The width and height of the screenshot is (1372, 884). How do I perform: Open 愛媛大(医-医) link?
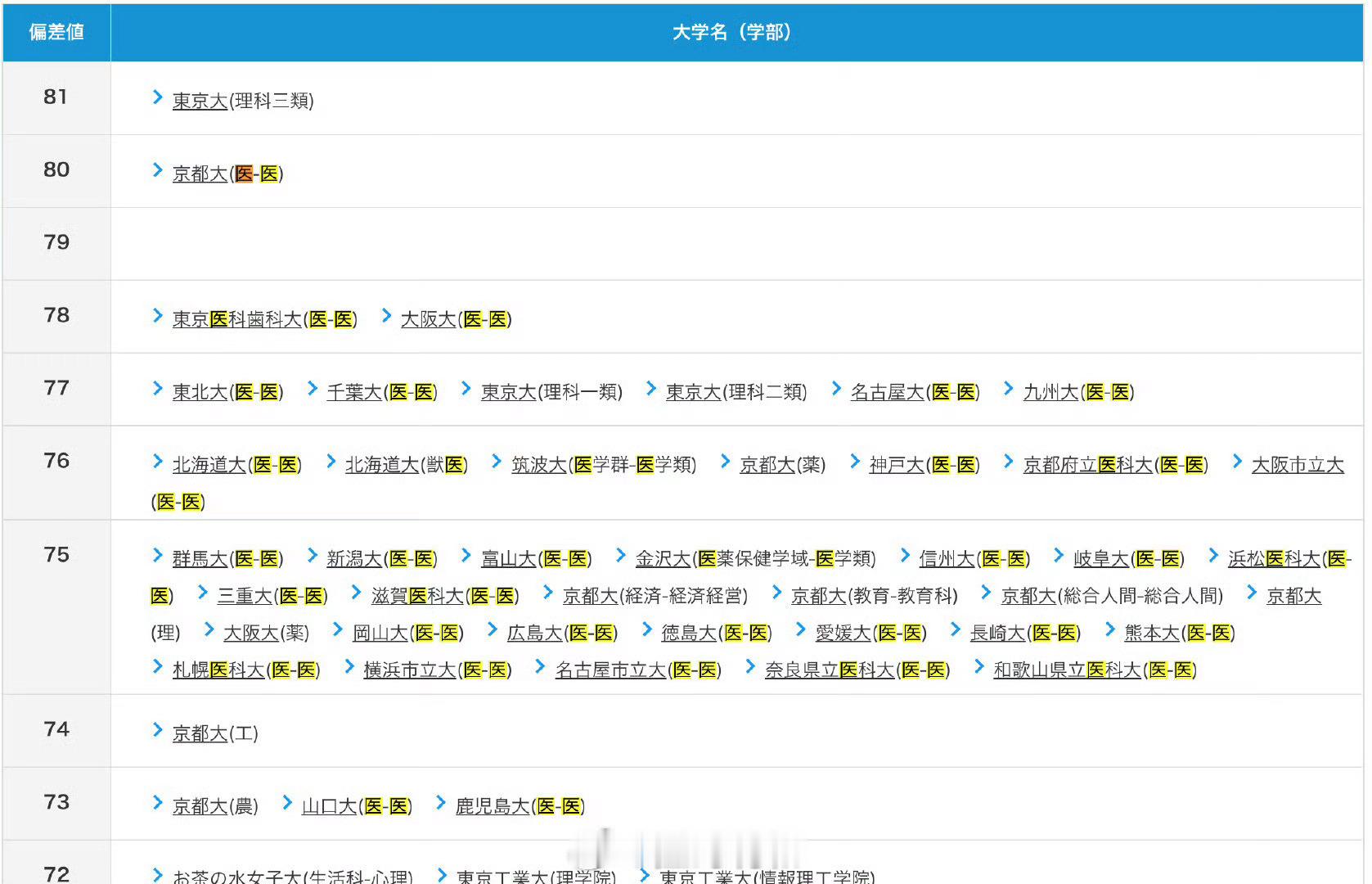871,633
